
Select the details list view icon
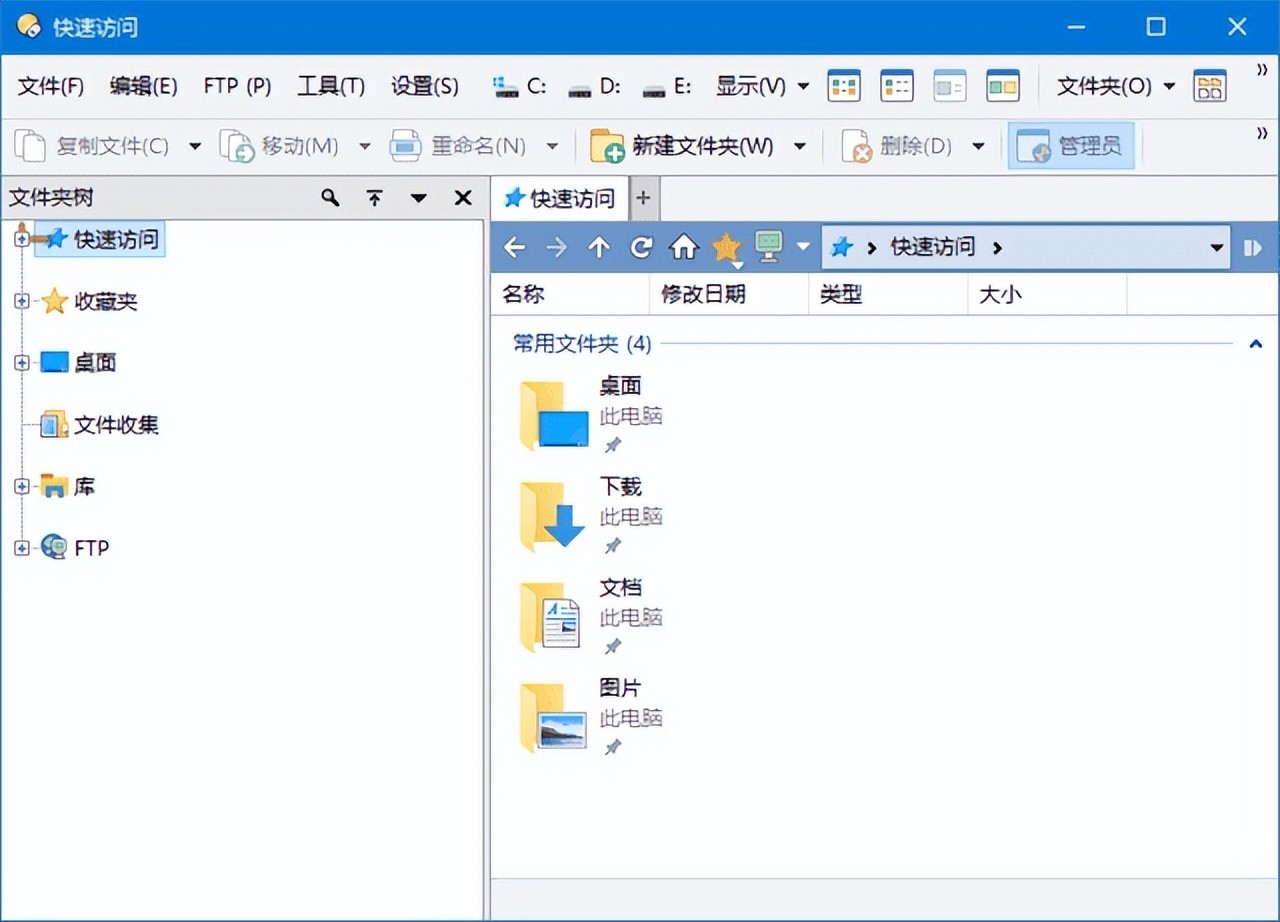pyautogui.click(x=897, y=86)
